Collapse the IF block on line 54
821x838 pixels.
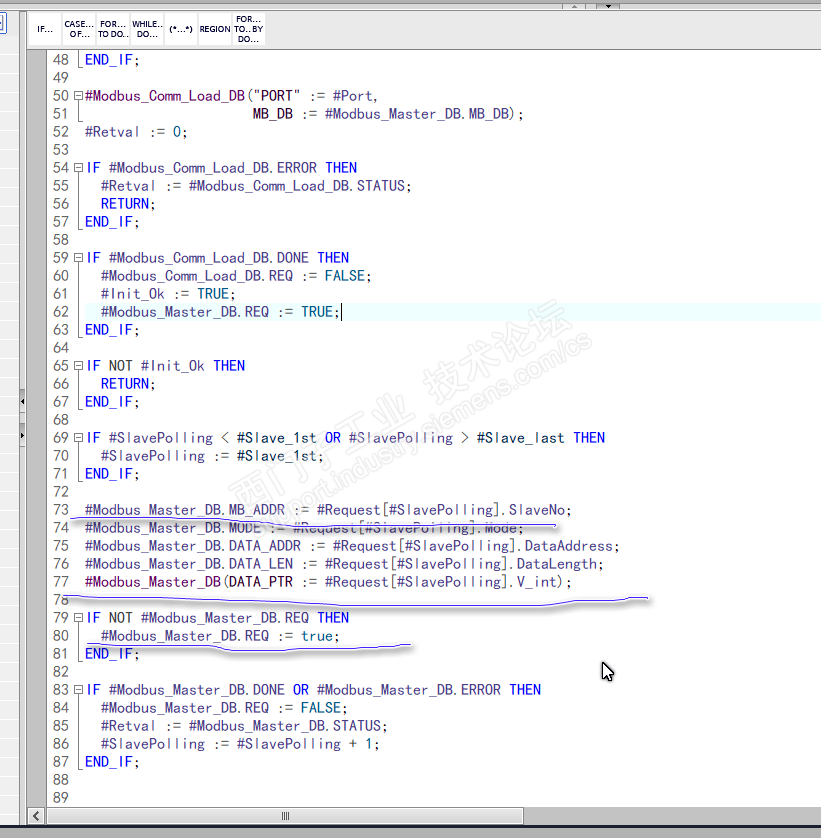tap(78, 168)
